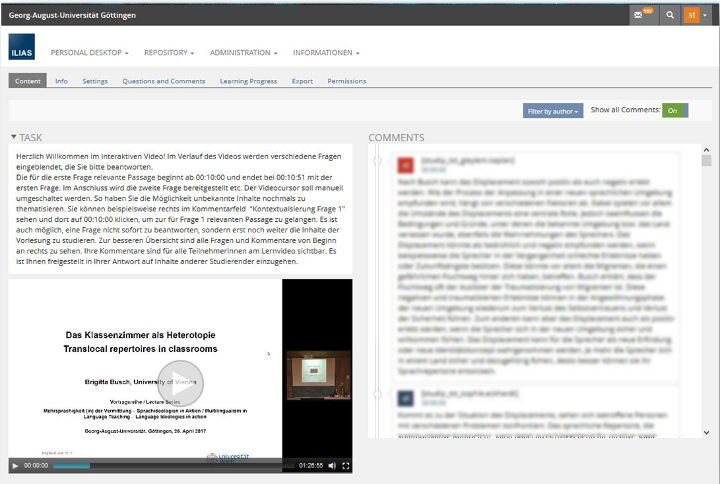Click the search magnifier icon
This screenshot has height=484, width=720.
[x=670, y=16]
